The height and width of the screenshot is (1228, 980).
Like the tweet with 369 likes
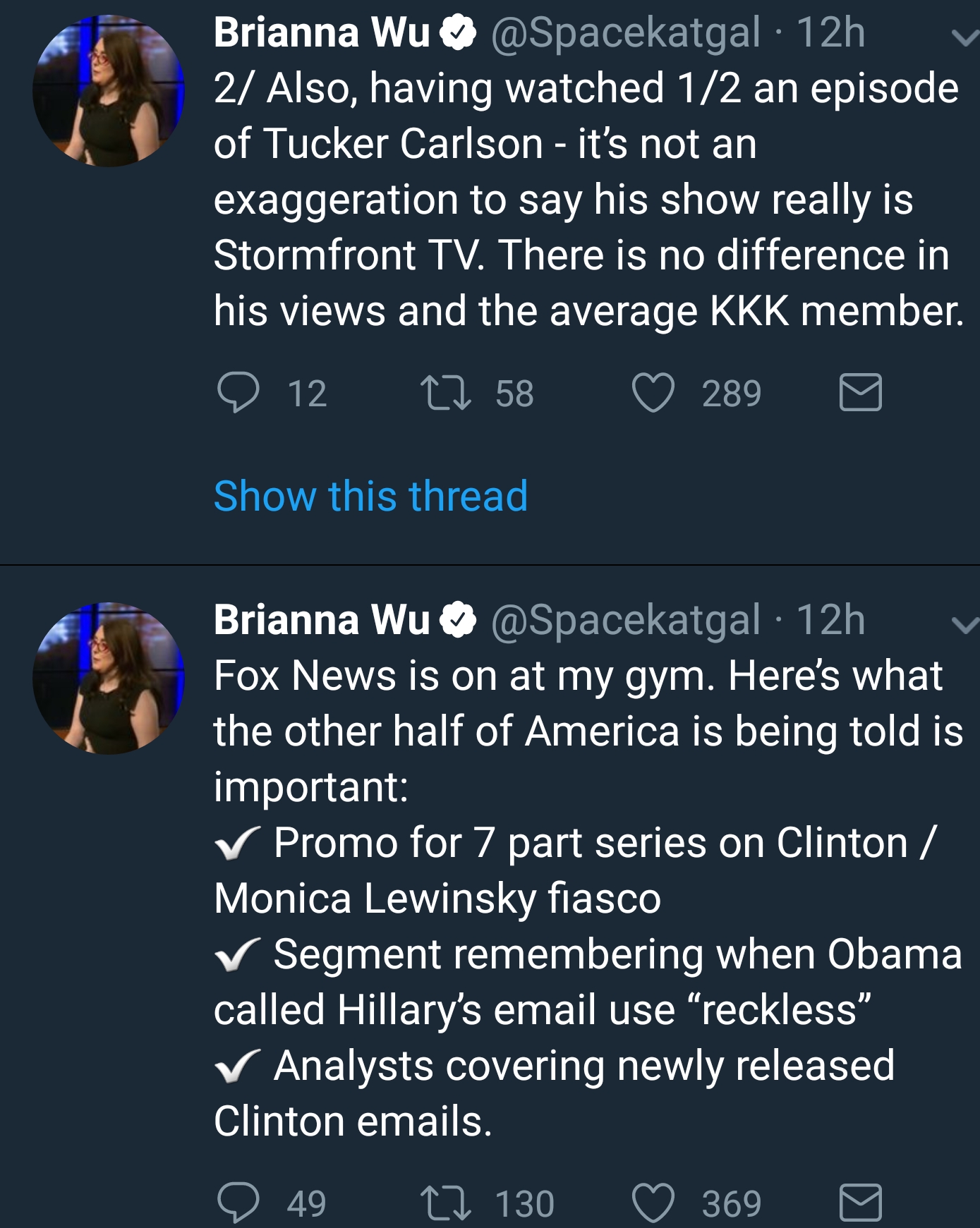pos(653,1203)
